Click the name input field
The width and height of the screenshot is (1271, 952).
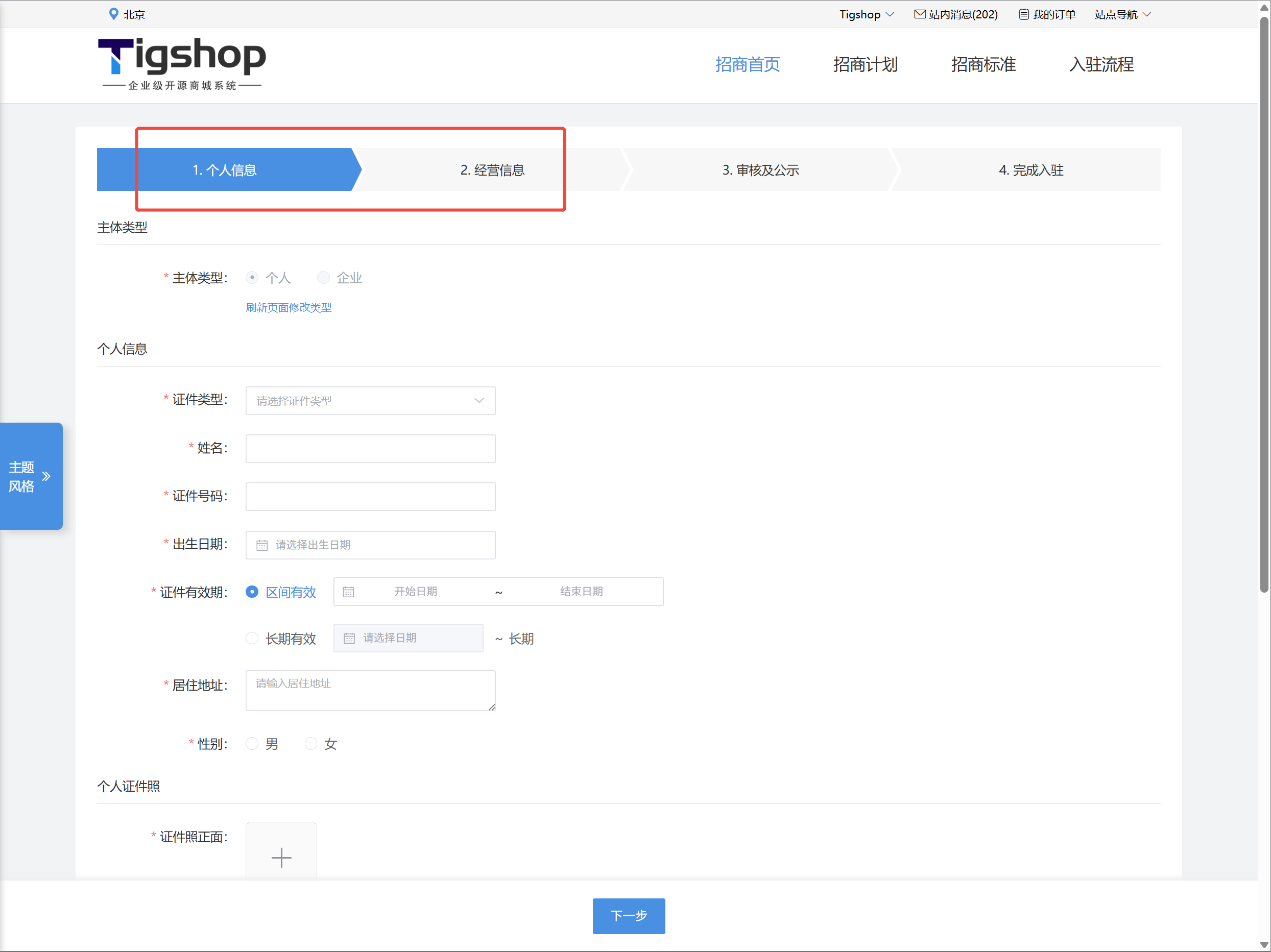[370, 449]
